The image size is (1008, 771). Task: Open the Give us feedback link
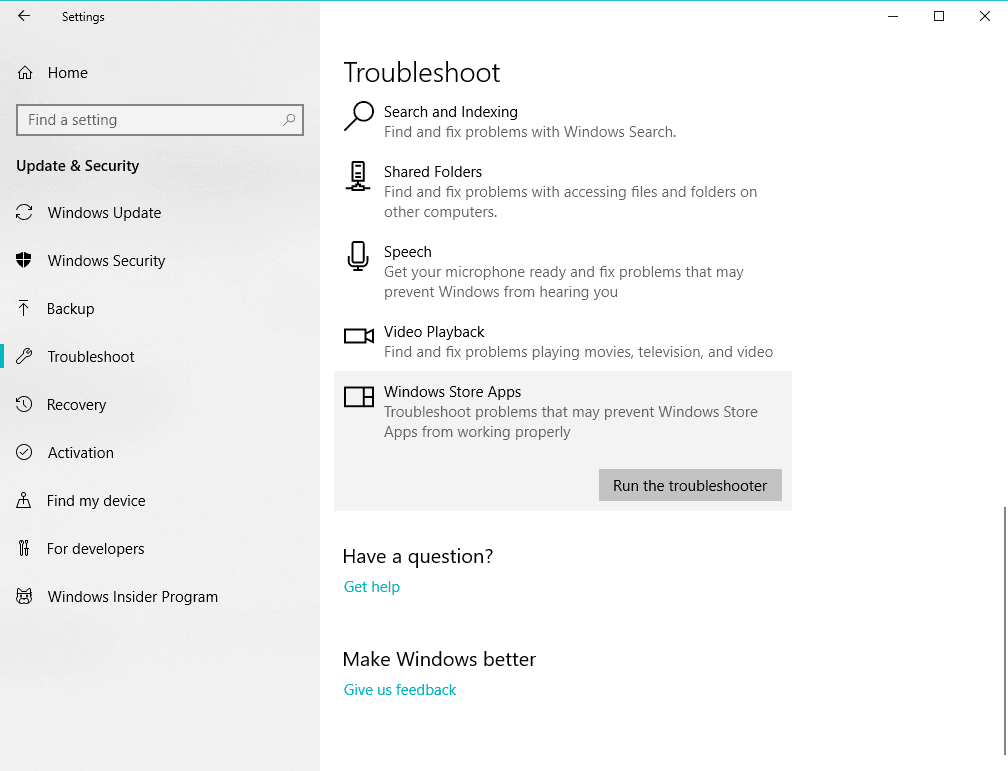400,689
